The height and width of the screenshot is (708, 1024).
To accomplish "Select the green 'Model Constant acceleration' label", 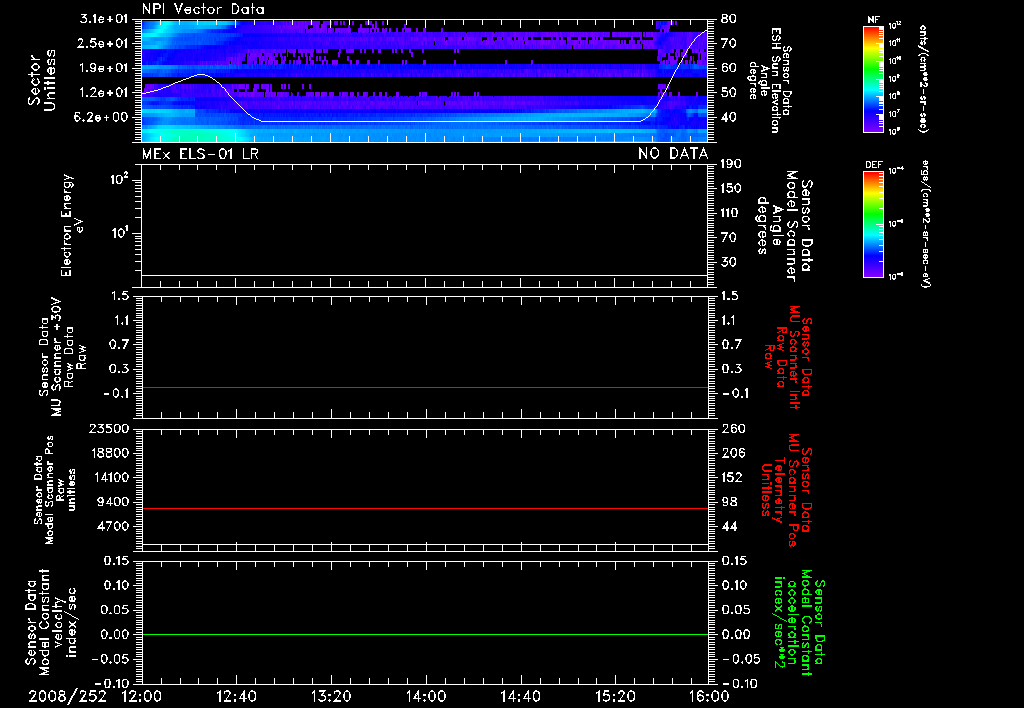I will 799,623.
